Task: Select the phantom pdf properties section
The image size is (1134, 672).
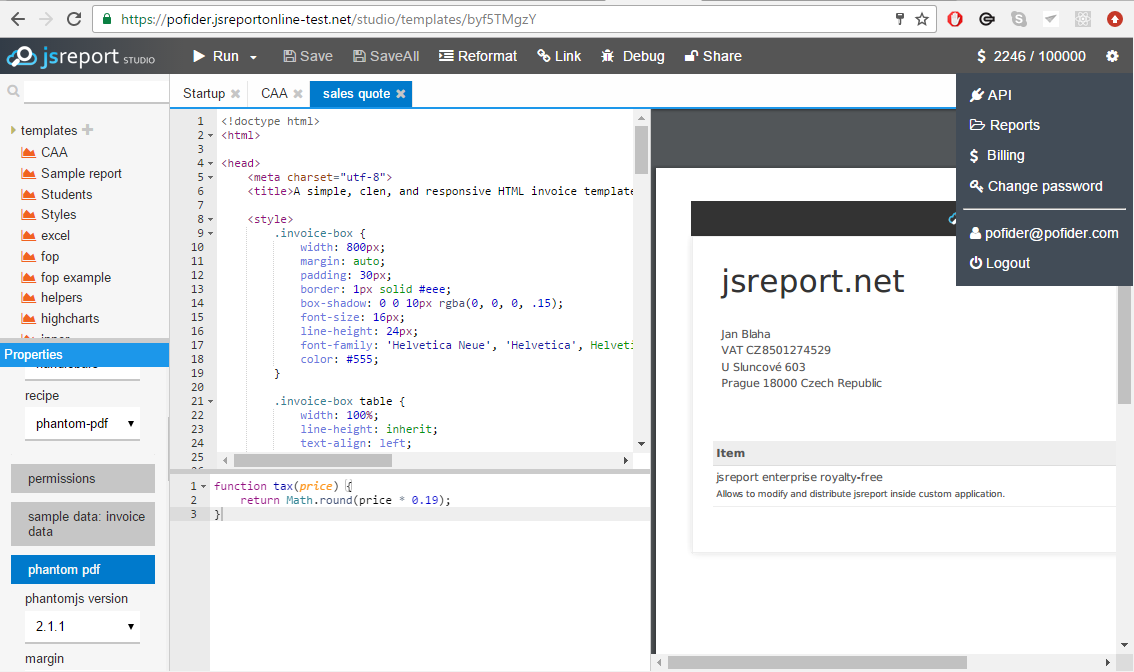Action: tap(82, 570)
